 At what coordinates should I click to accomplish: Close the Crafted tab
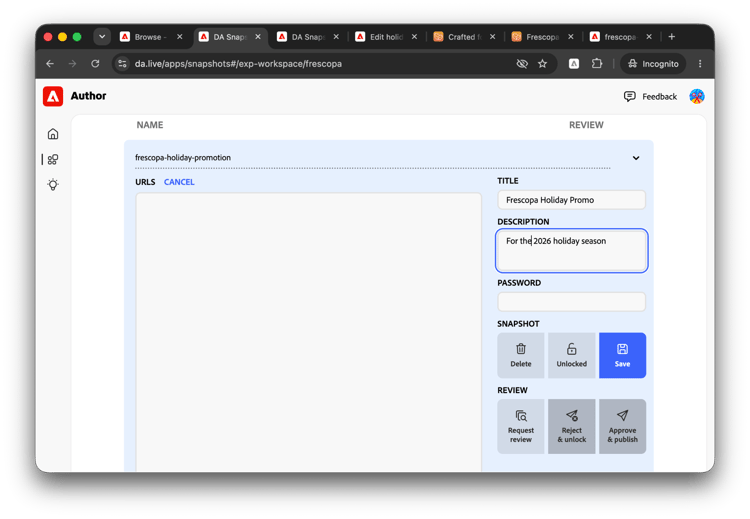(x=493, y=37)
